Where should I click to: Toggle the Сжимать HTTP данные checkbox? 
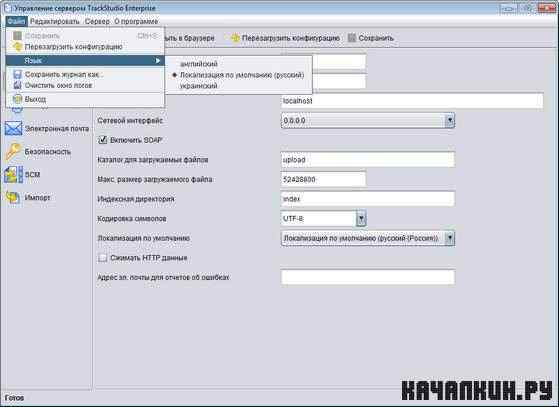click(103, 258)
